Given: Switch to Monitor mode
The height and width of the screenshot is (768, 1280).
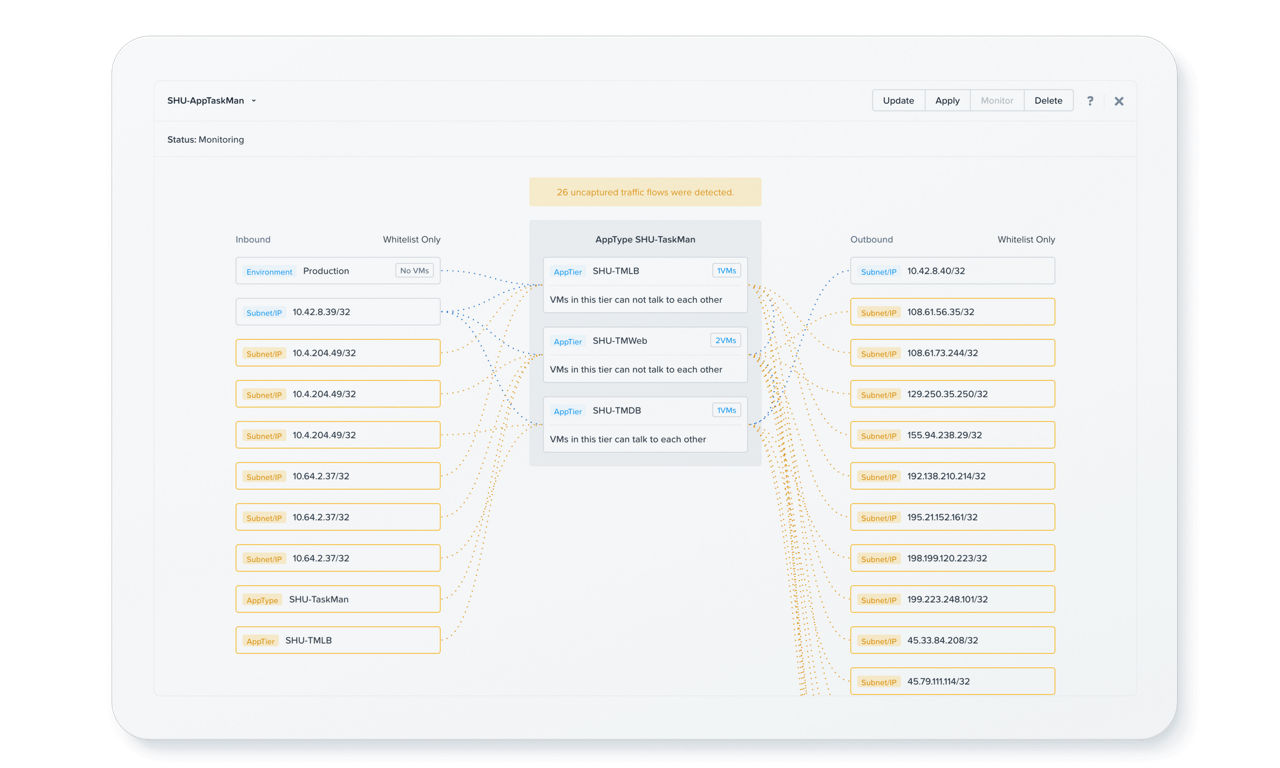Looking at the screenshot, I should [x=996, y=101].
